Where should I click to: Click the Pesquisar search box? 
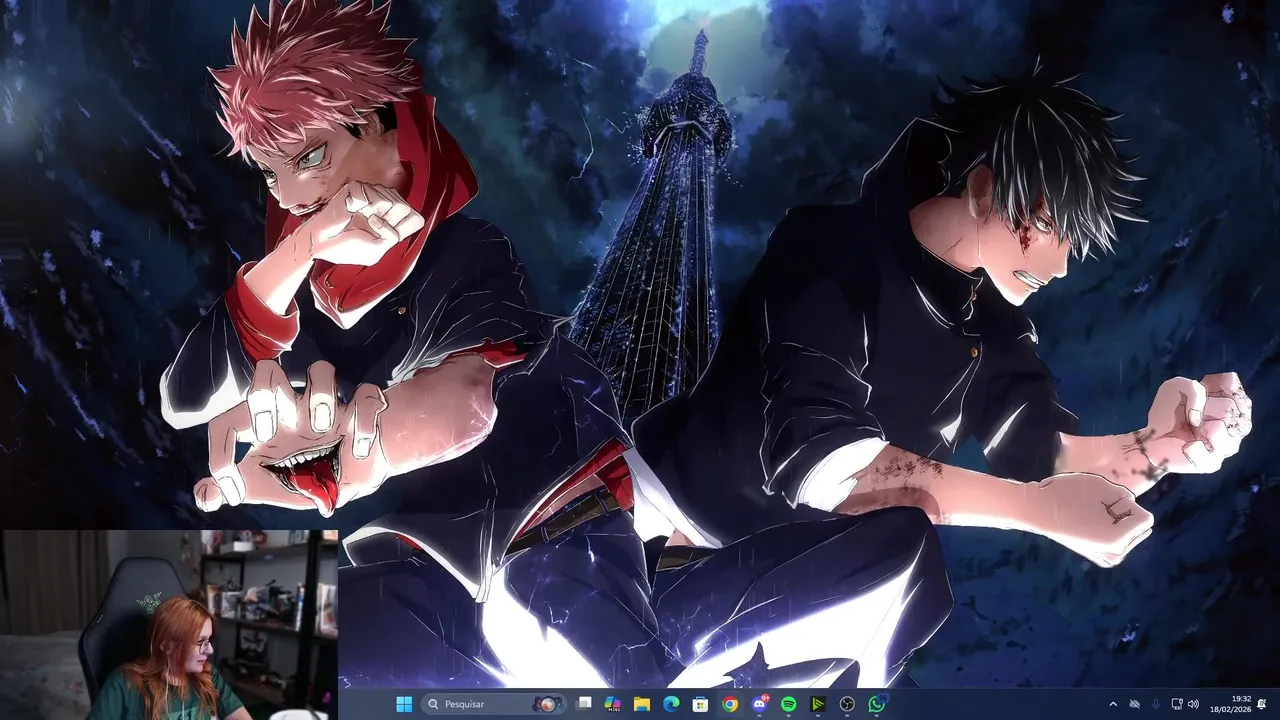click(494, 704)
